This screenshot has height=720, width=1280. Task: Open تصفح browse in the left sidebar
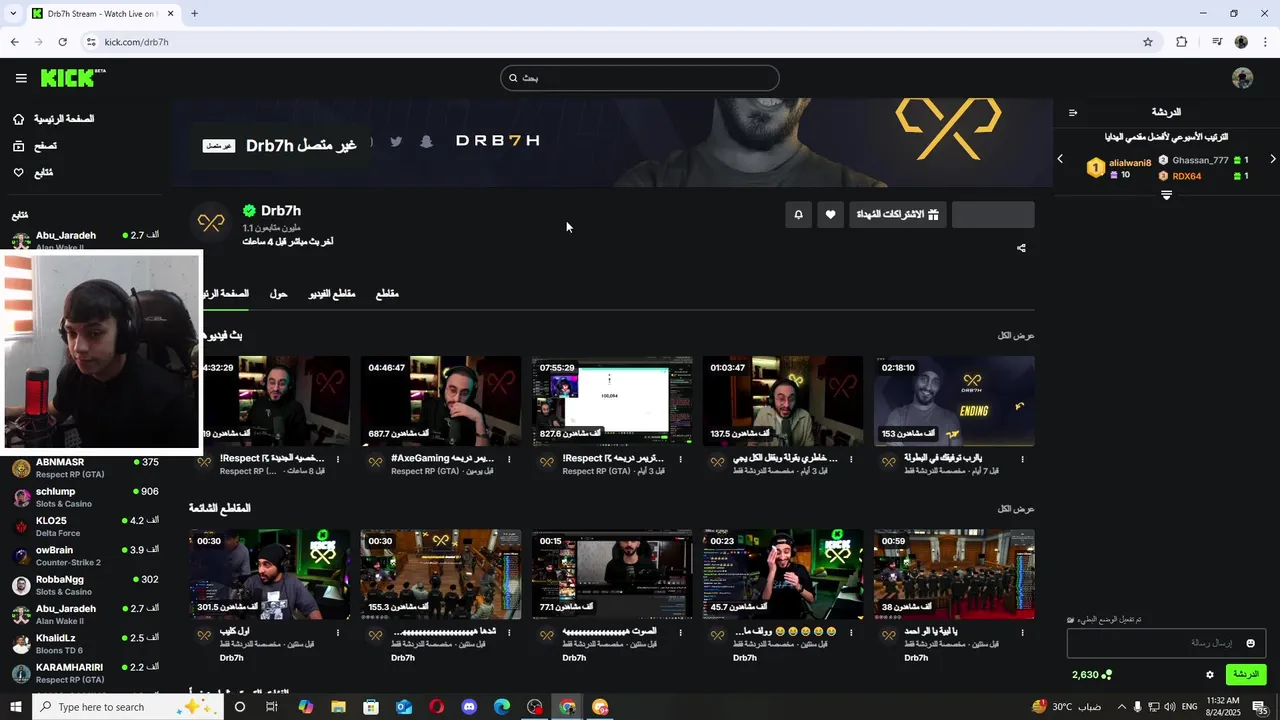pos(45,146)
